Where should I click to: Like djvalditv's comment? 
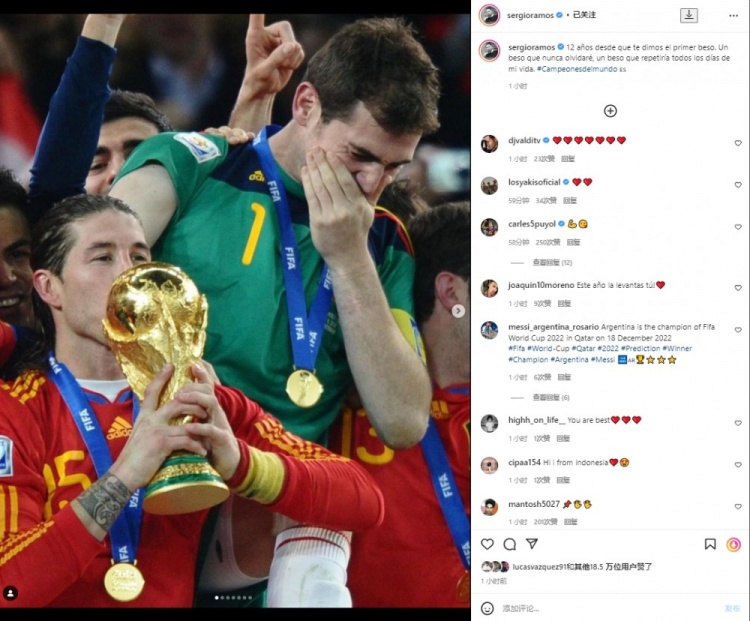738,143
